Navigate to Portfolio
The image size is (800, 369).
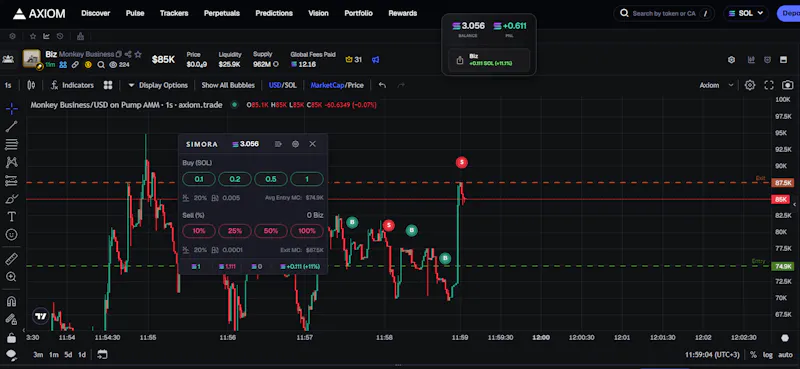358,13
